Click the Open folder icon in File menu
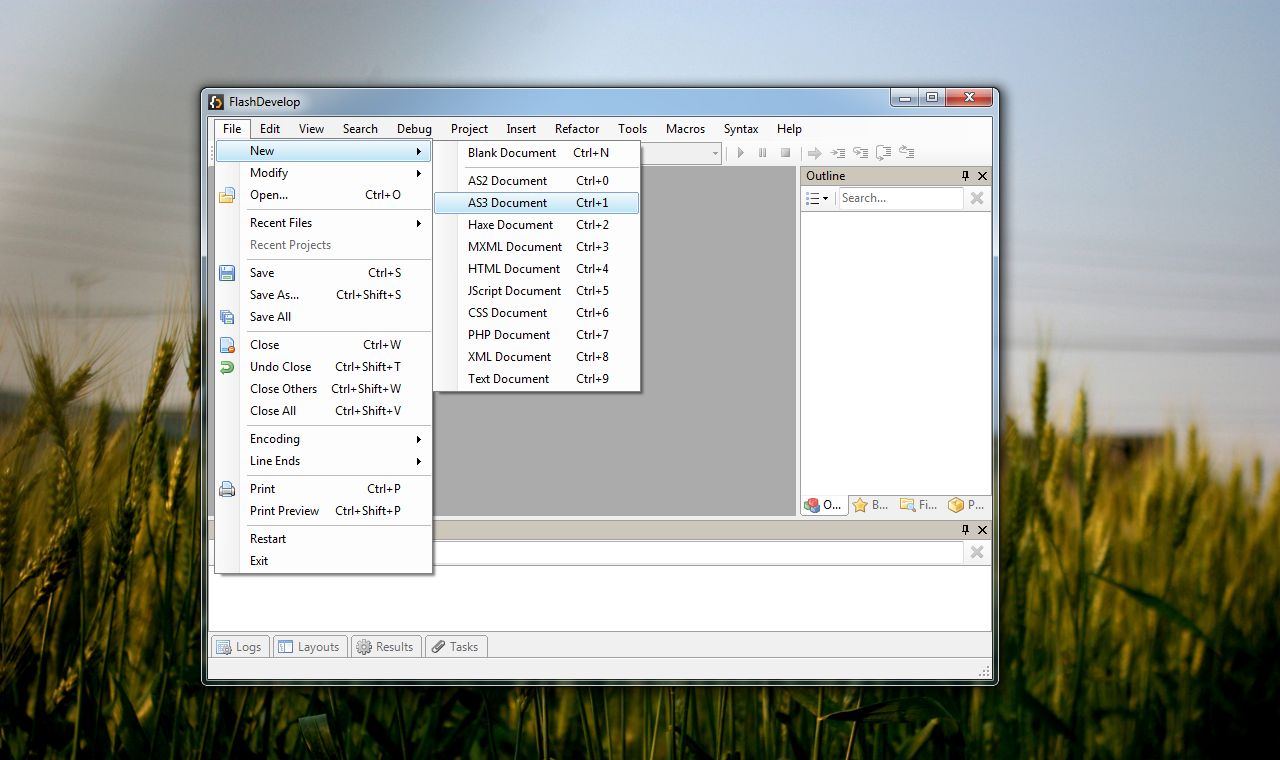The width and height of the screenshot is (1280, 760). pos(227,195)
